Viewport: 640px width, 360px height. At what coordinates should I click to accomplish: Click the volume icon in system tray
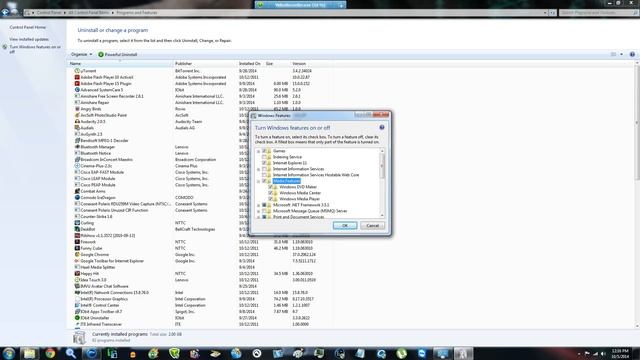603,354
